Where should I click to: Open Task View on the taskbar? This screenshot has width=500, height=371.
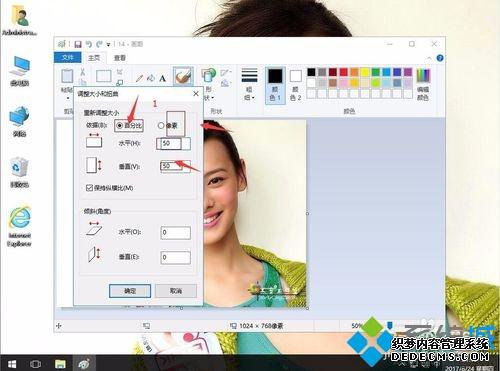35,363
